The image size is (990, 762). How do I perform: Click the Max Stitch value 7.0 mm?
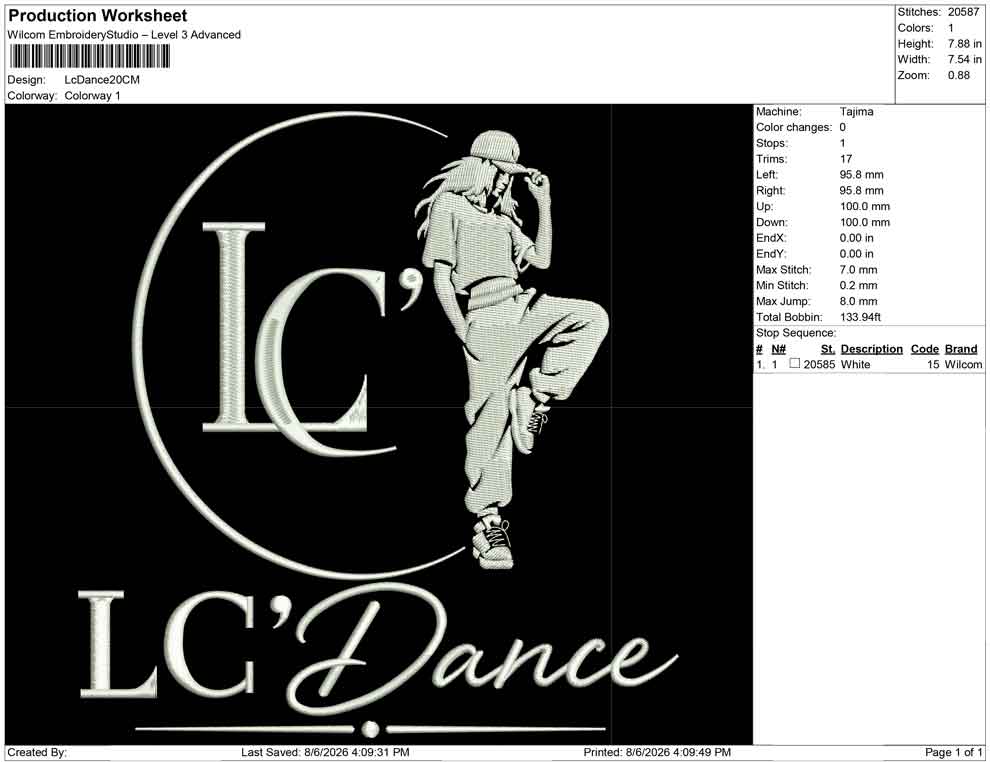859,270
